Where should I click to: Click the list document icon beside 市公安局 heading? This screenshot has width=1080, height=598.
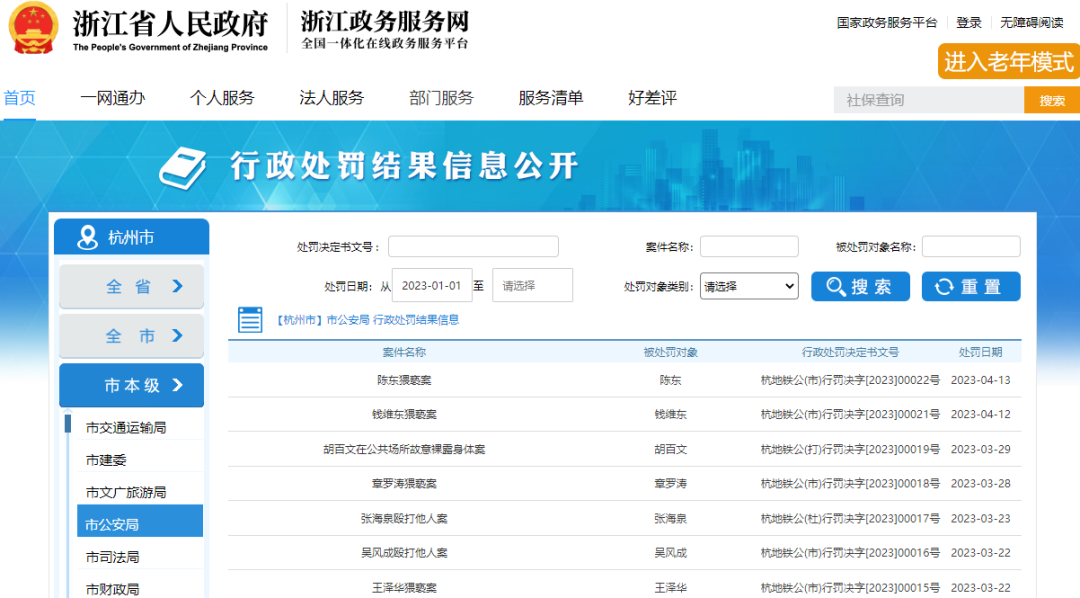[250, 320]
